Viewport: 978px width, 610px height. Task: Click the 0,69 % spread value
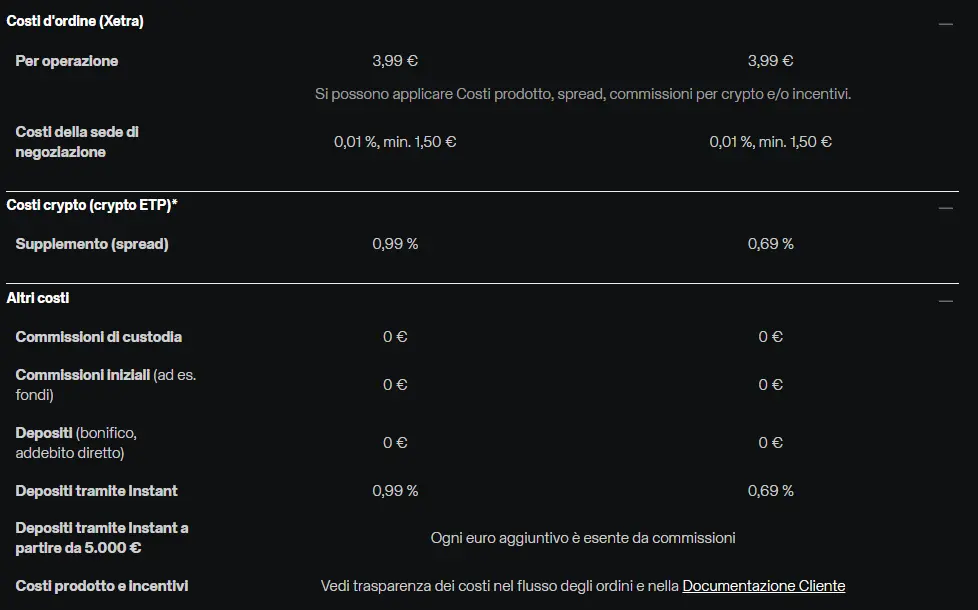click(770, 244)
